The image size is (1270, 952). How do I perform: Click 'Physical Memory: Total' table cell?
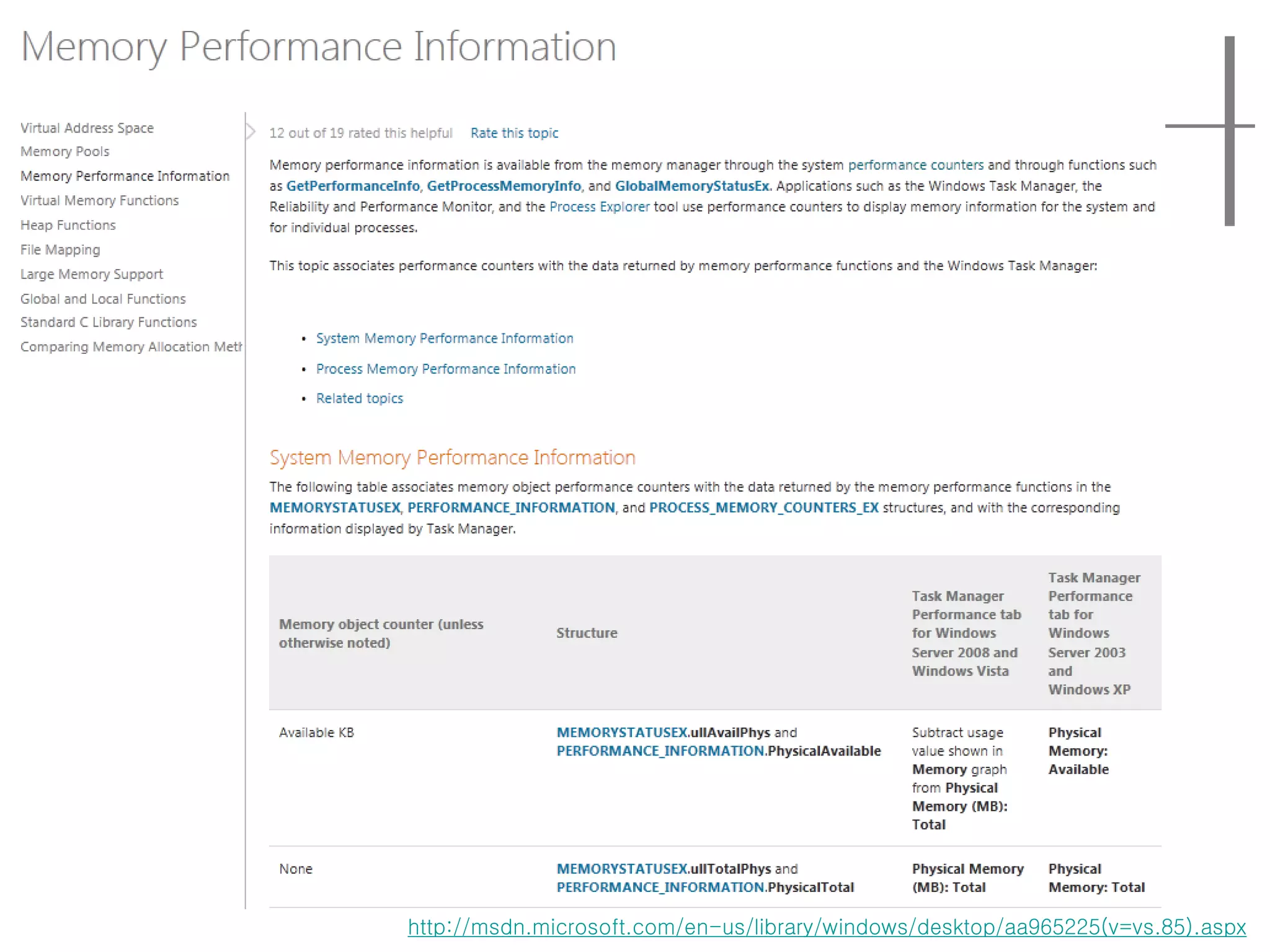pos(1096,878)
